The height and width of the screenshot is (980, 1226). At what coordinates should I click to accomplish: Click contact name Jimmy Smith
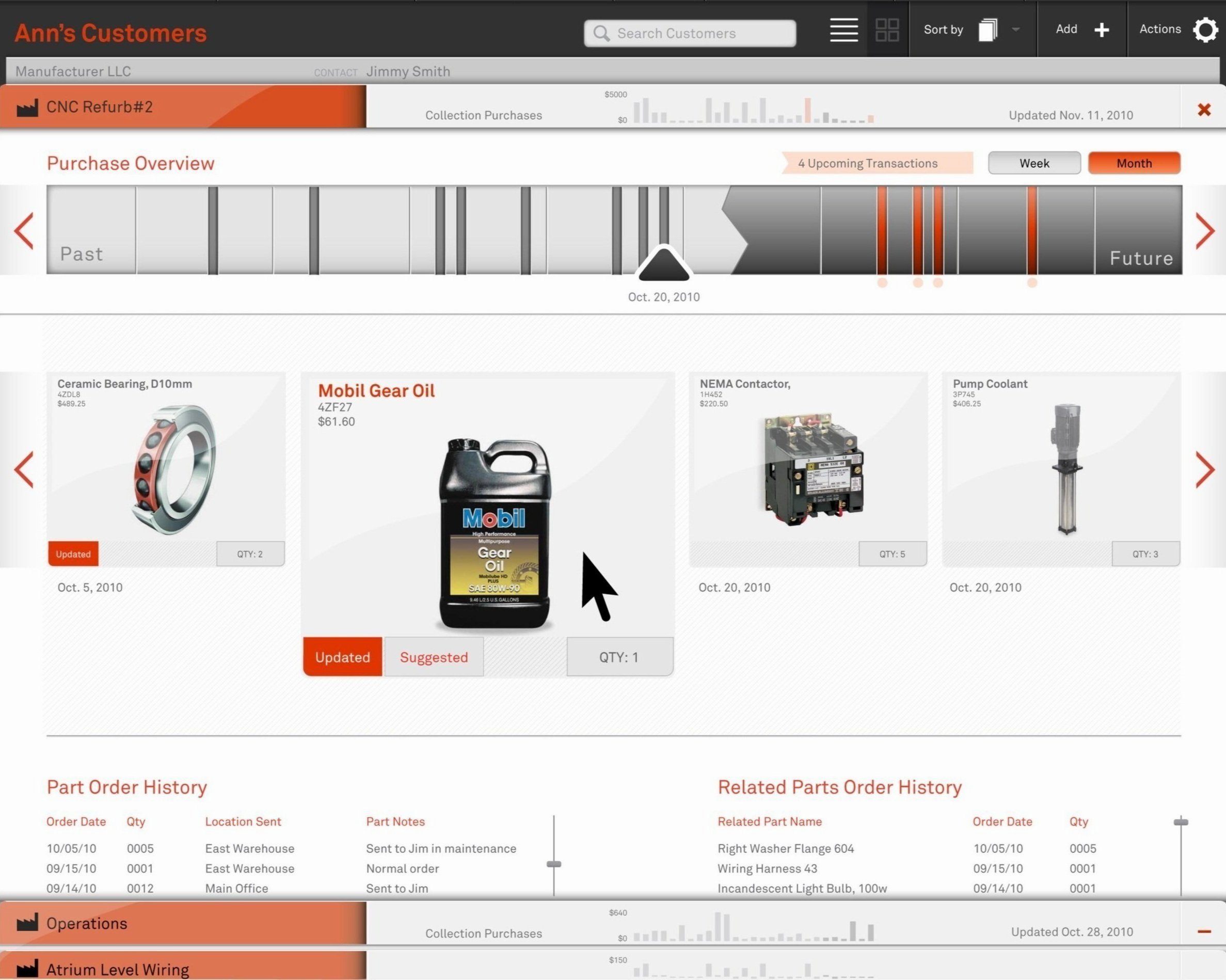coord(408,71)
